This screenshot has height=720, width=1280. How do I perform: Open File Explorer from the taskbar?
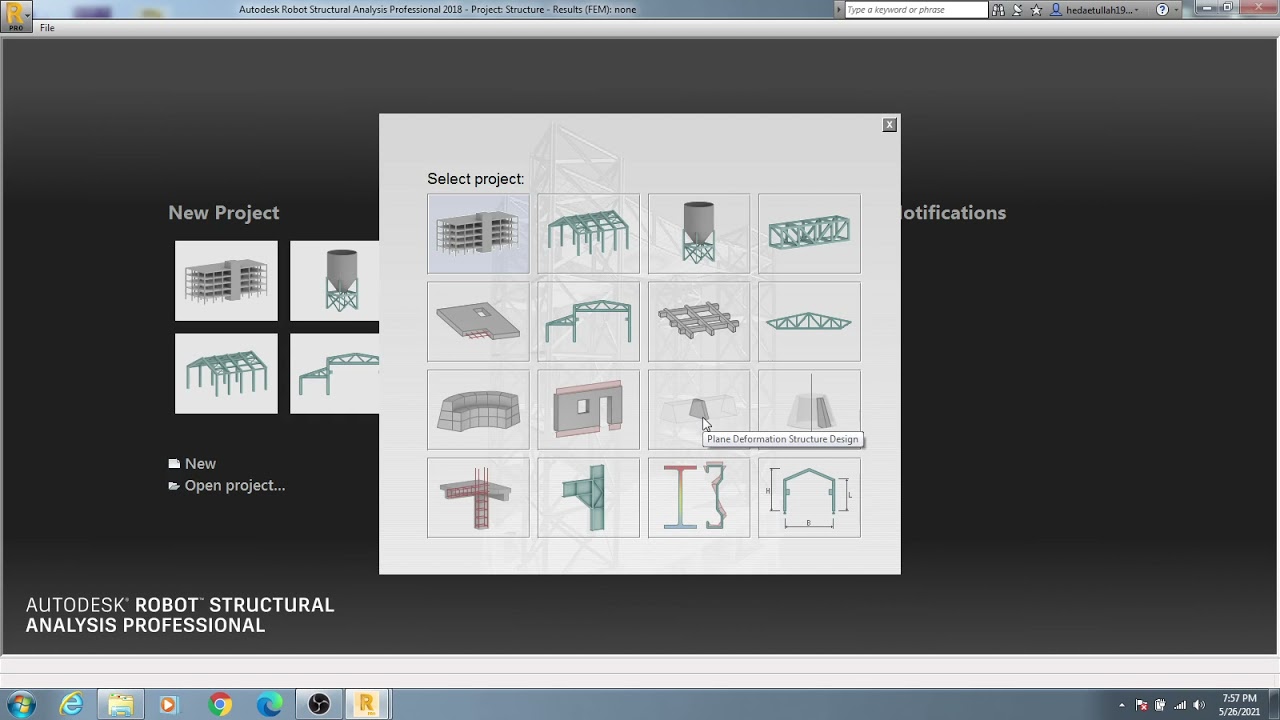pyautogui.click(x=121, y=704)
